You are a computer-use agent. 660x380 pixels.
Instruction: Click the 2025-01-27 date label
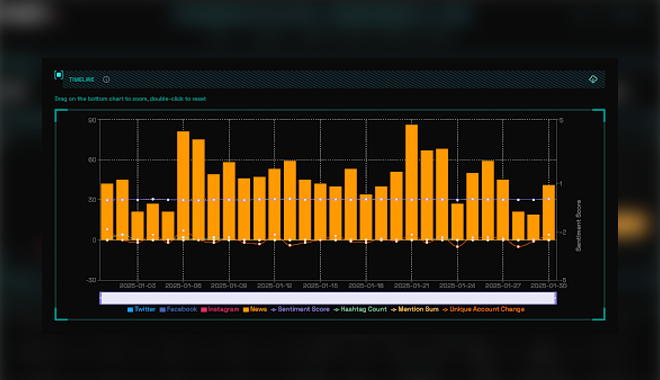click(x=503, y=286)
